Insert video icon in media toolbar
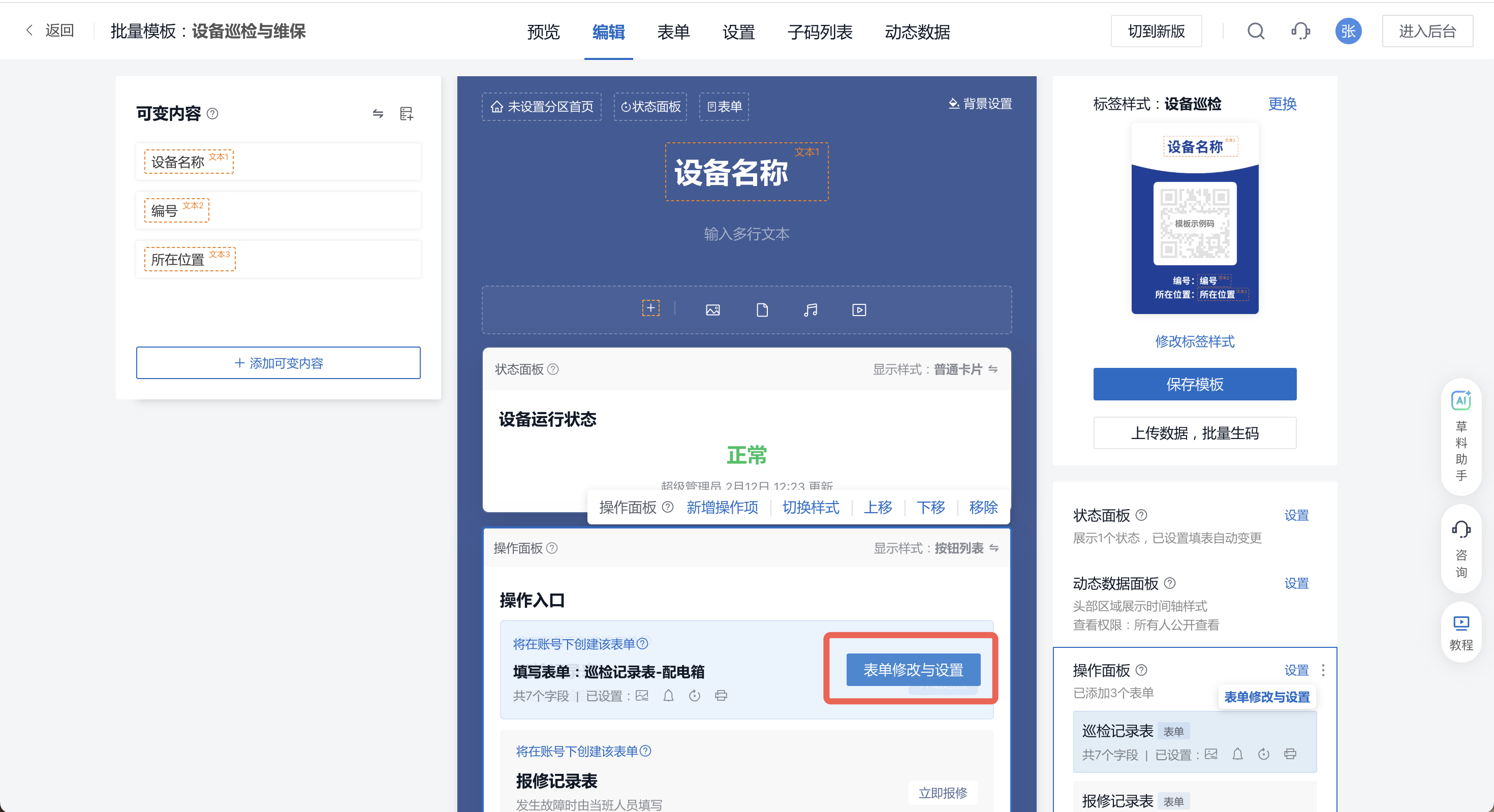Viewport: 1494px width, 812px height. coord(859,310)
